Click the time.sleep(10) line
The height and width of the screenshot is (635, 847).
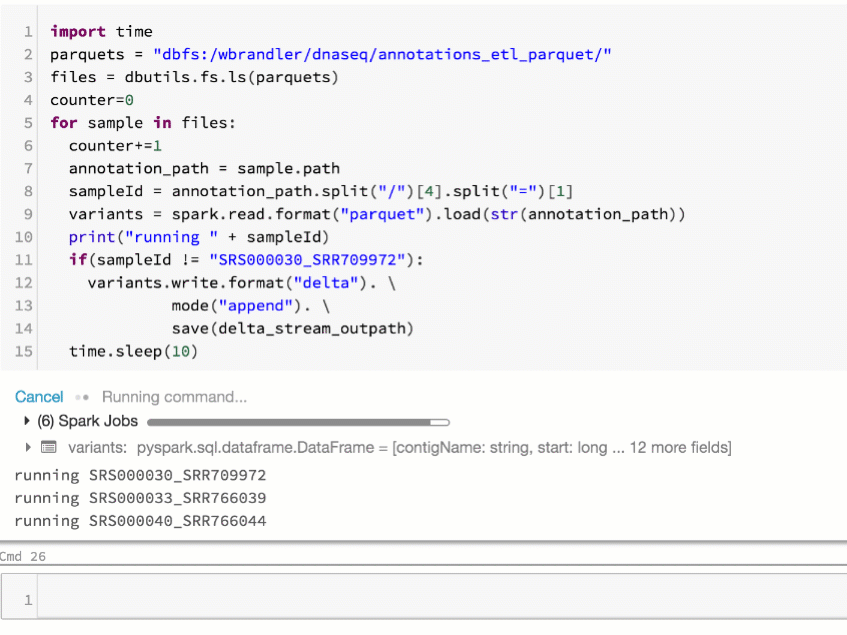[x=133, y=352]
